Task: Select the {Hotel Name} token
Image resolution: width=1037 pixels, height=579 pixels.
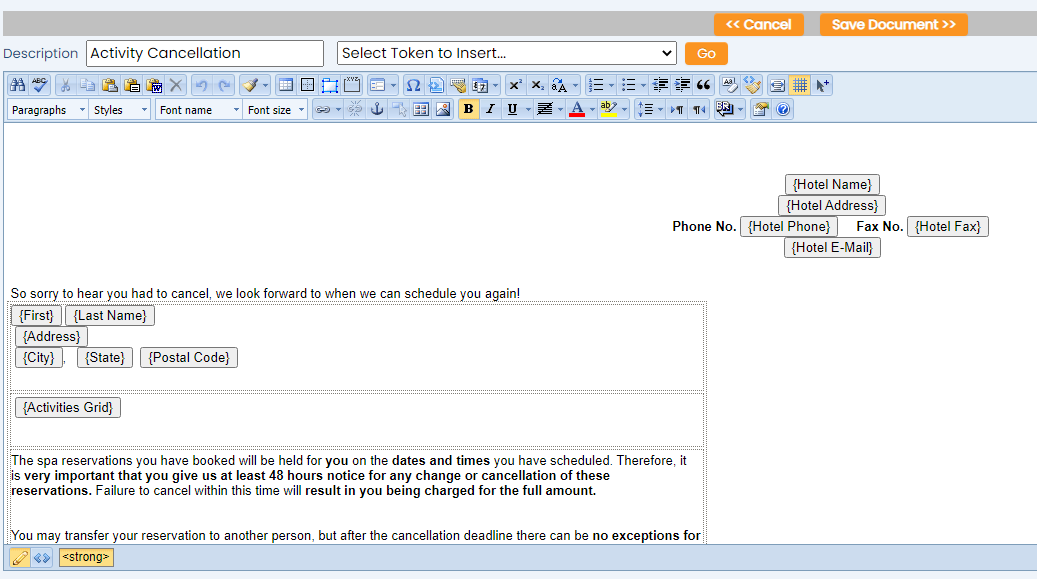Action: pos(832,185)
